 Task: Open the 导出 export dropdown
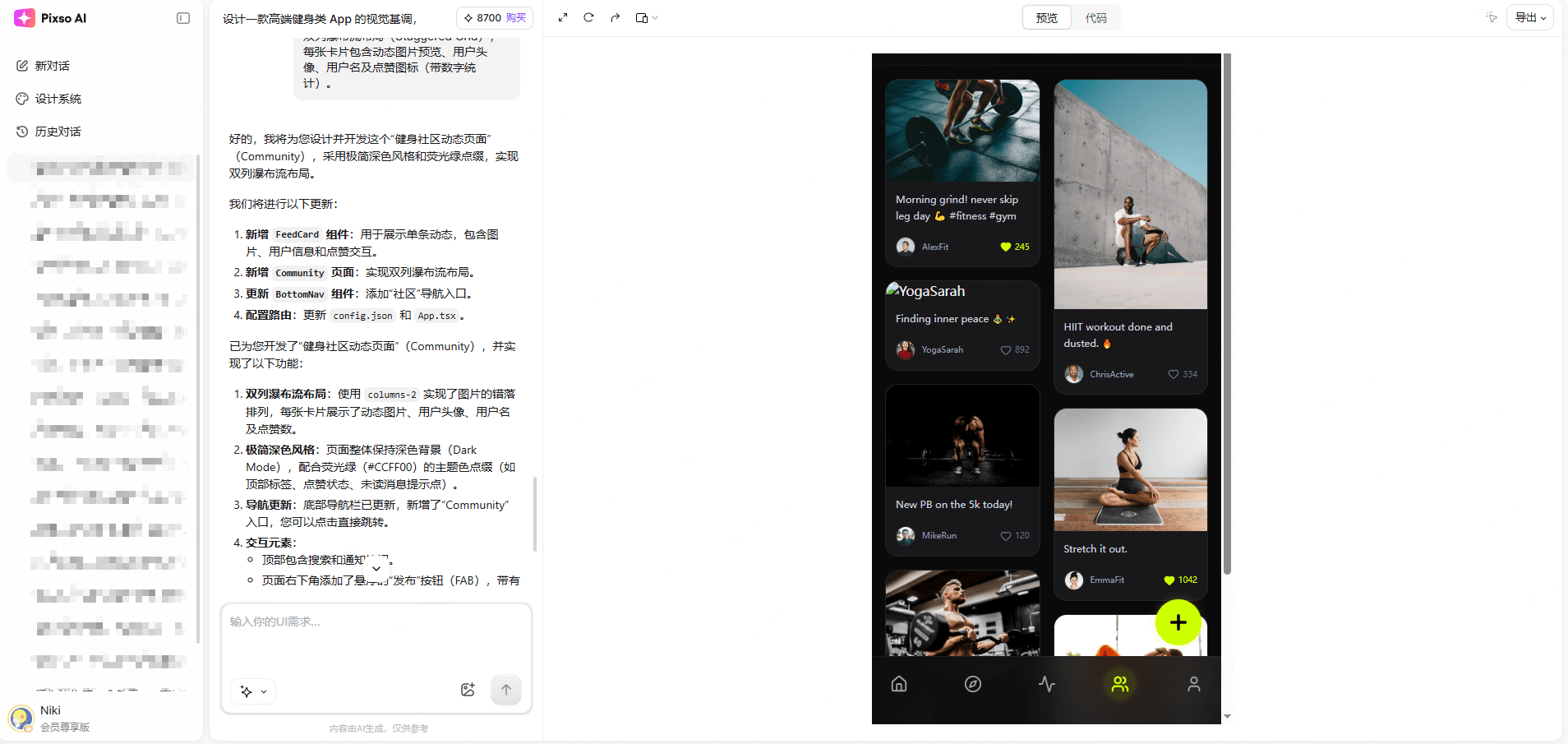[x=1529, y=17]
